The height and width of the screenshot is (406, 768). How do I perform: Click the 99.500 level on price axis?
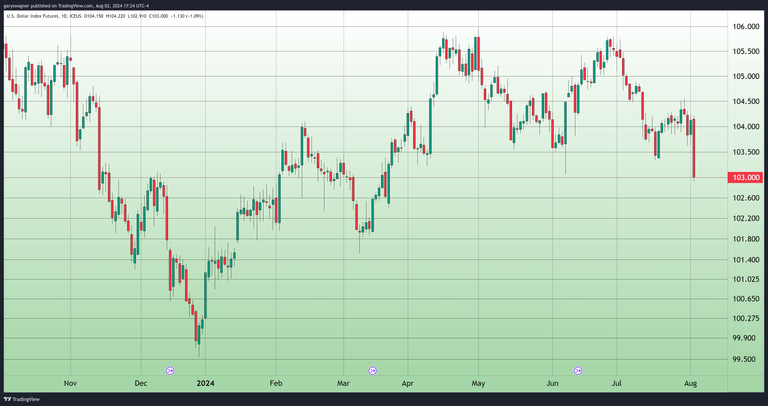pyautogui.click(x=746, y=360)
